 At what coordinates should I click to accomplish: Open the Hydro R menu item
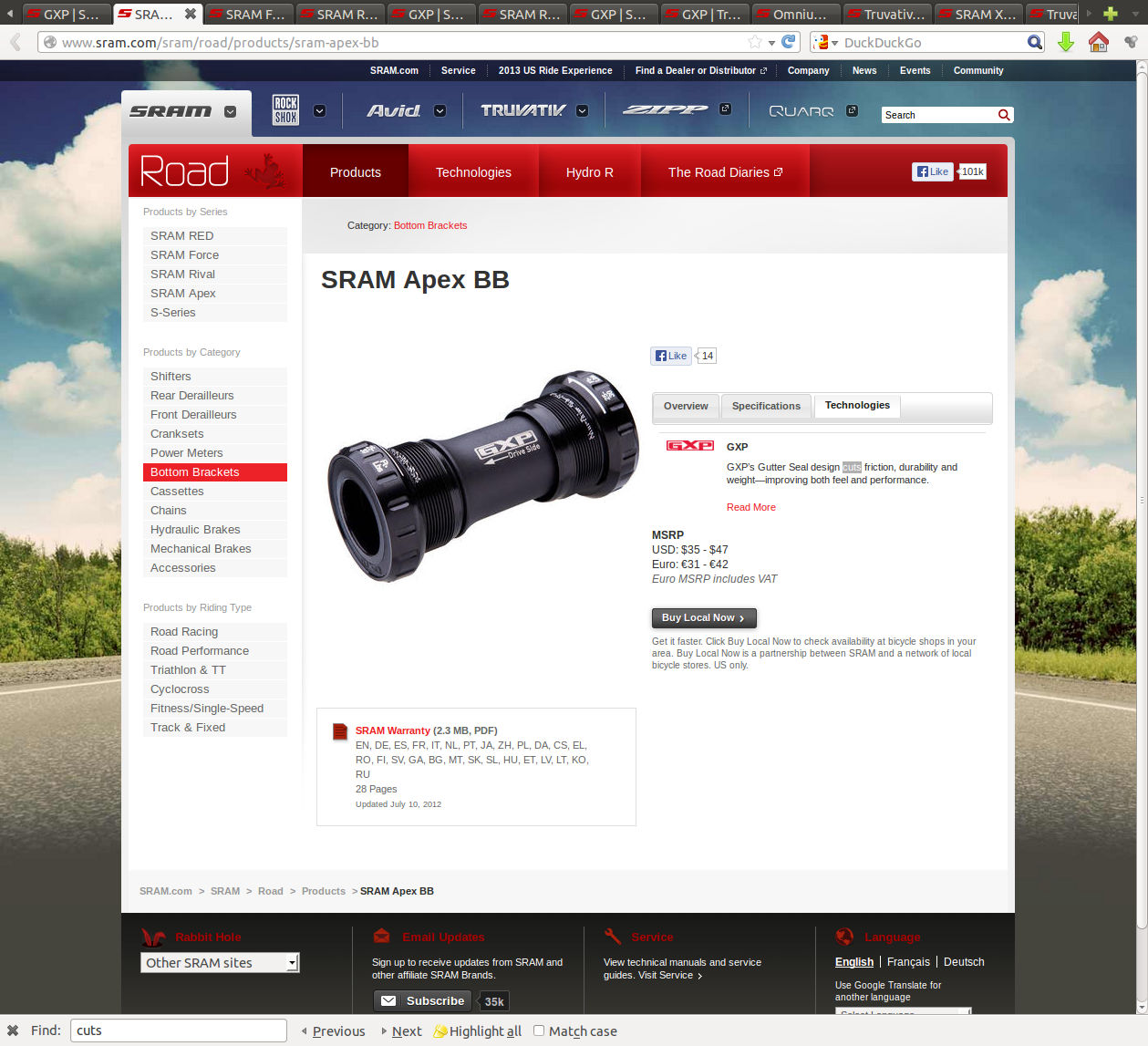coord(589,172)
